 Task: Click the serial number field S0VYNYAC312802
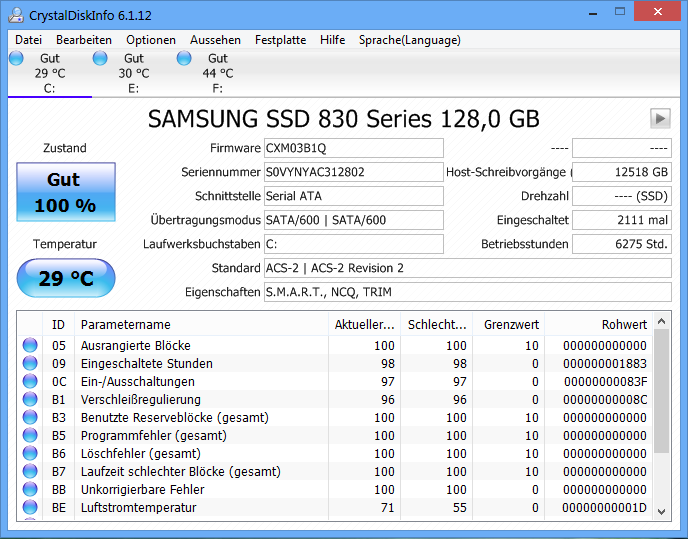tap(354, 172)
